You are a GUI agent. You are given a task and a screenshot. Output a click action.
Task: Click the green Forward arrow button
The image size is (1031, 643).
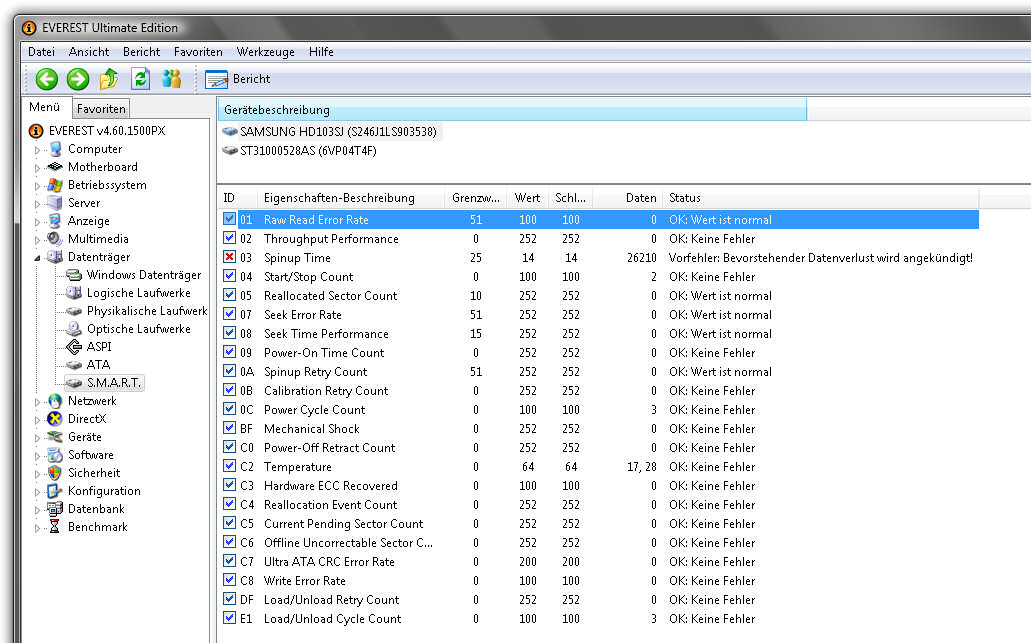(78, 80)
